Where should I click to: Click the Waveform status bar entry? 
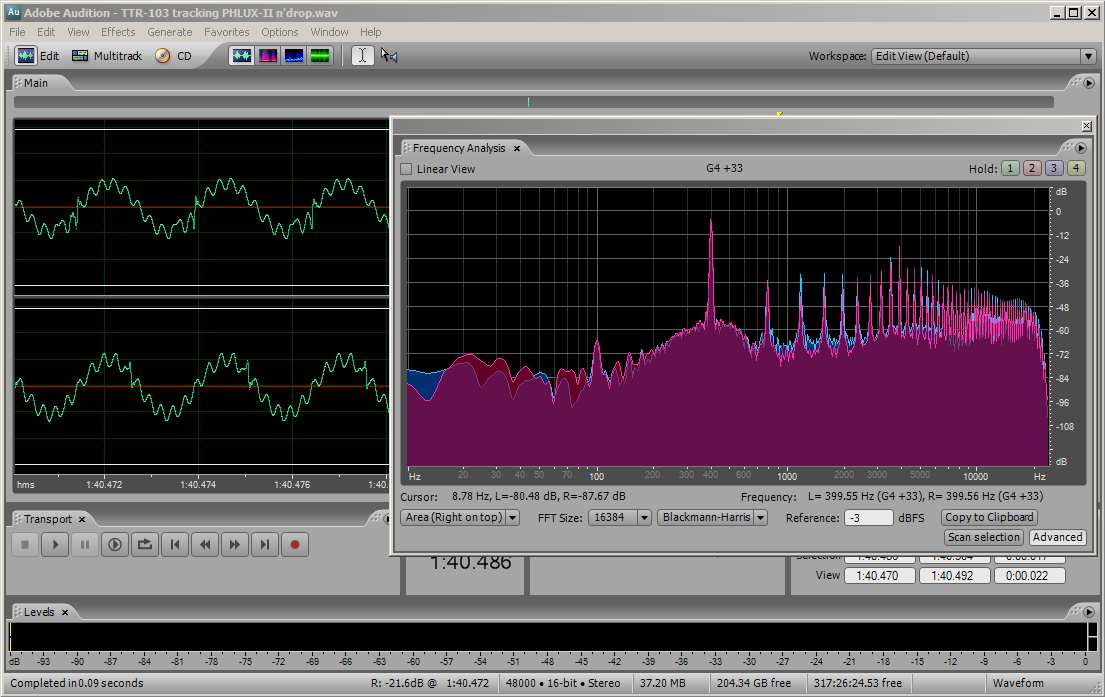click(1018, 683)
